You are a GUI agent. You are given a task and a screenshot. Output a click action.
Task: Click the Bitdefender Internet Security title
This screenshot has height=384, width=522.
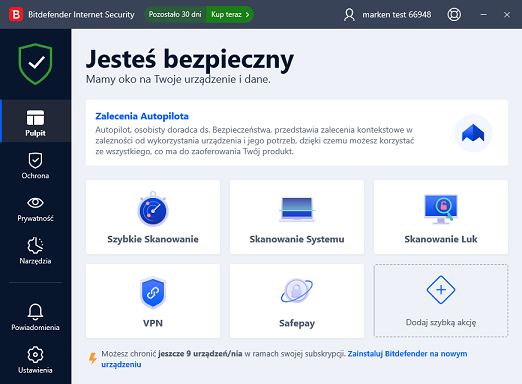pos(81,15)
